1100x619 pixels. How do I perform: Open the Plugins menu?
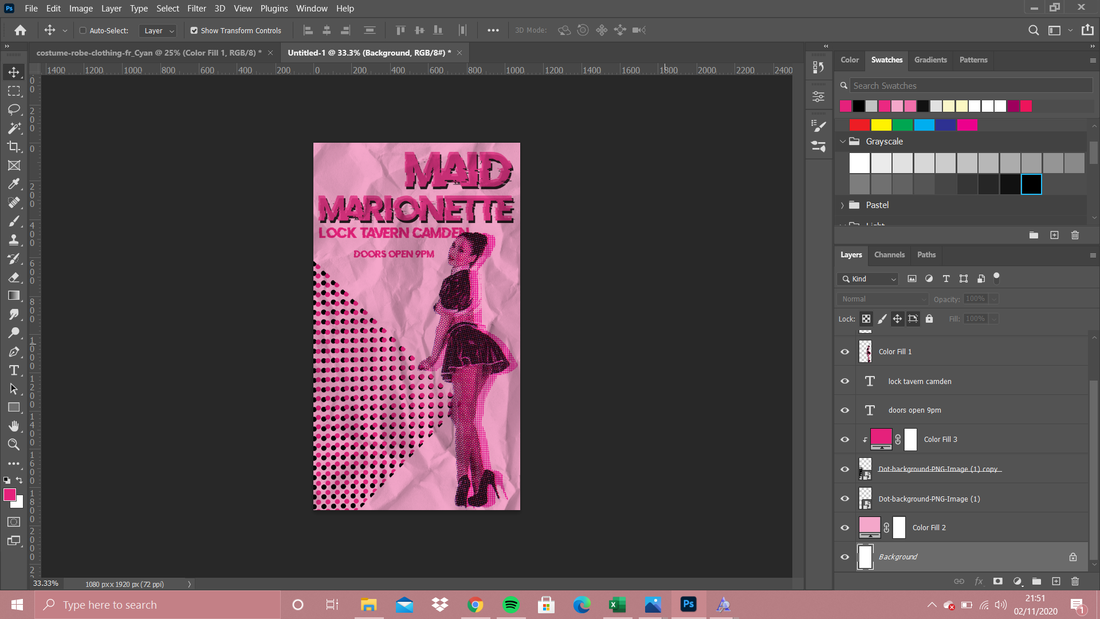[x=274, y=8]
